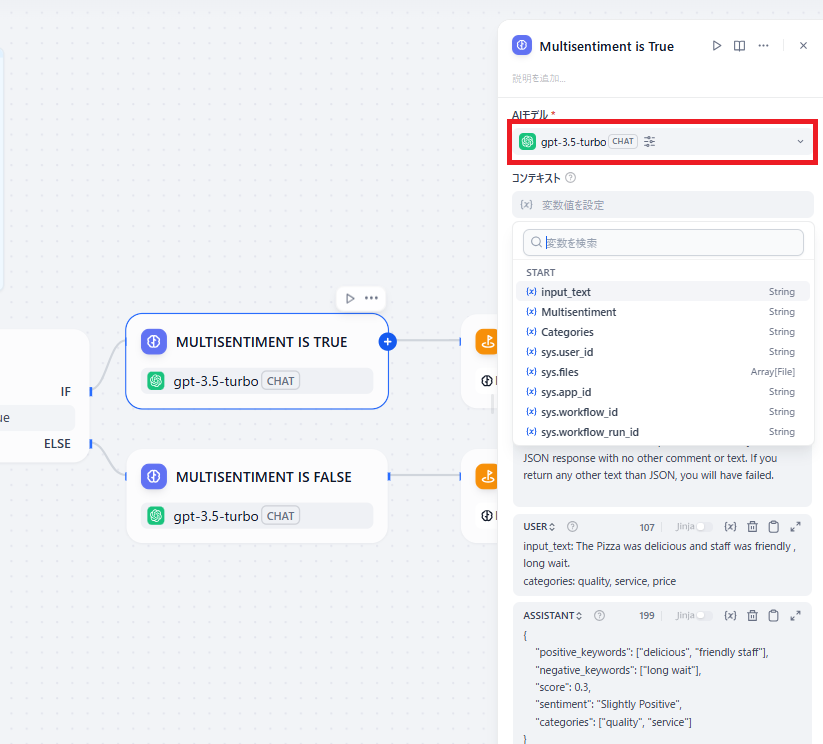
Task: Expand the USER message editor to fullscreen
Action: pos(796,527)
